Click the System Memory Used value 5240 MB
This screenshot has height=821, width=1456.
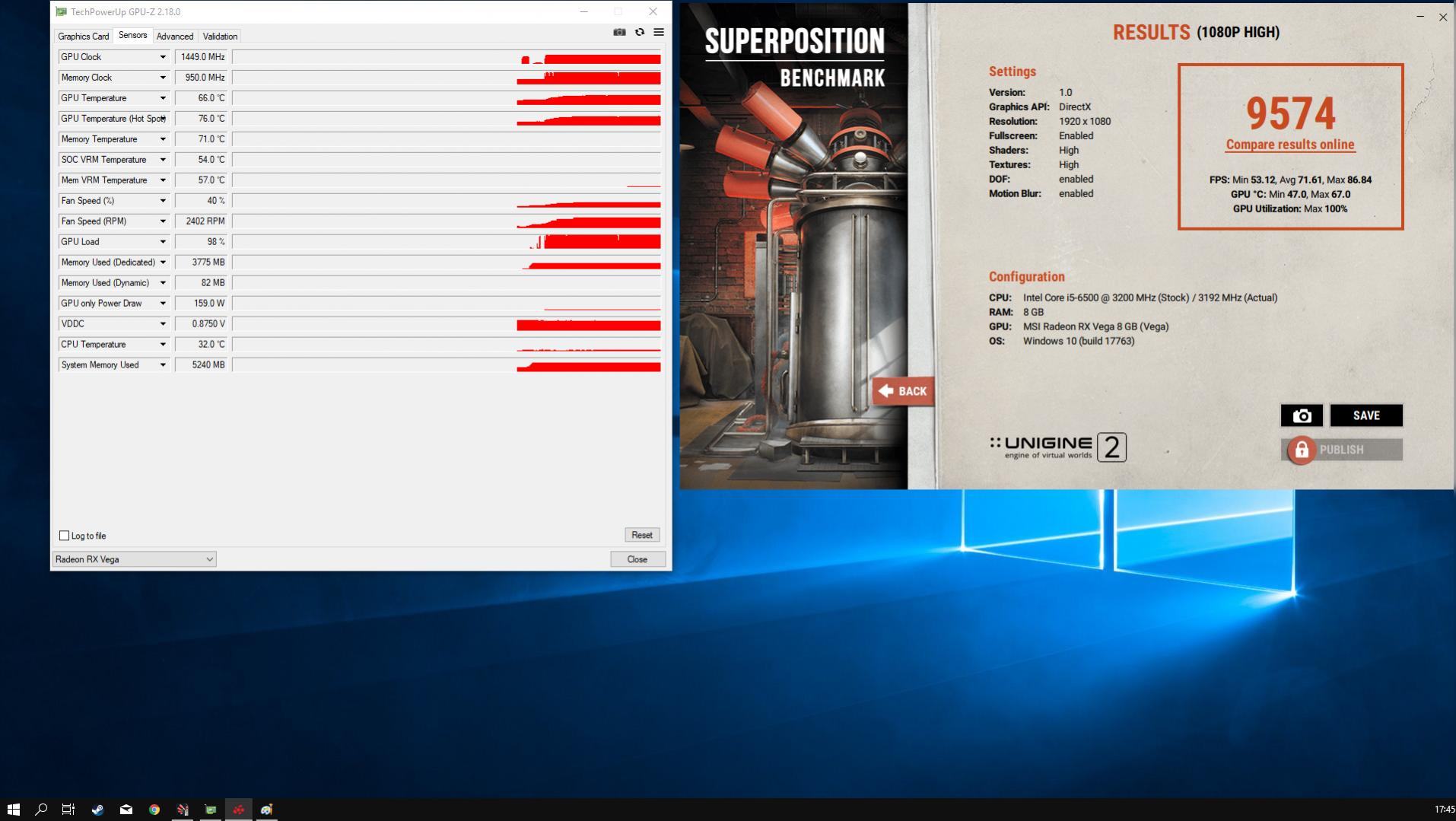pos(202,365)
